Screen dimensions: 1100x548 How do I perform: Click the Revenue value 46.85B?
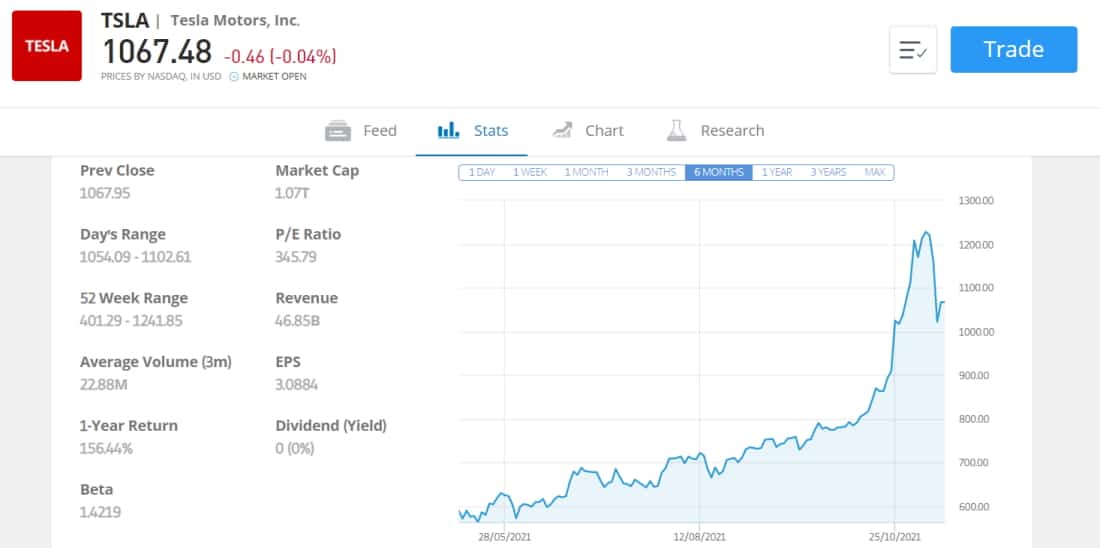tap(297, 321)
